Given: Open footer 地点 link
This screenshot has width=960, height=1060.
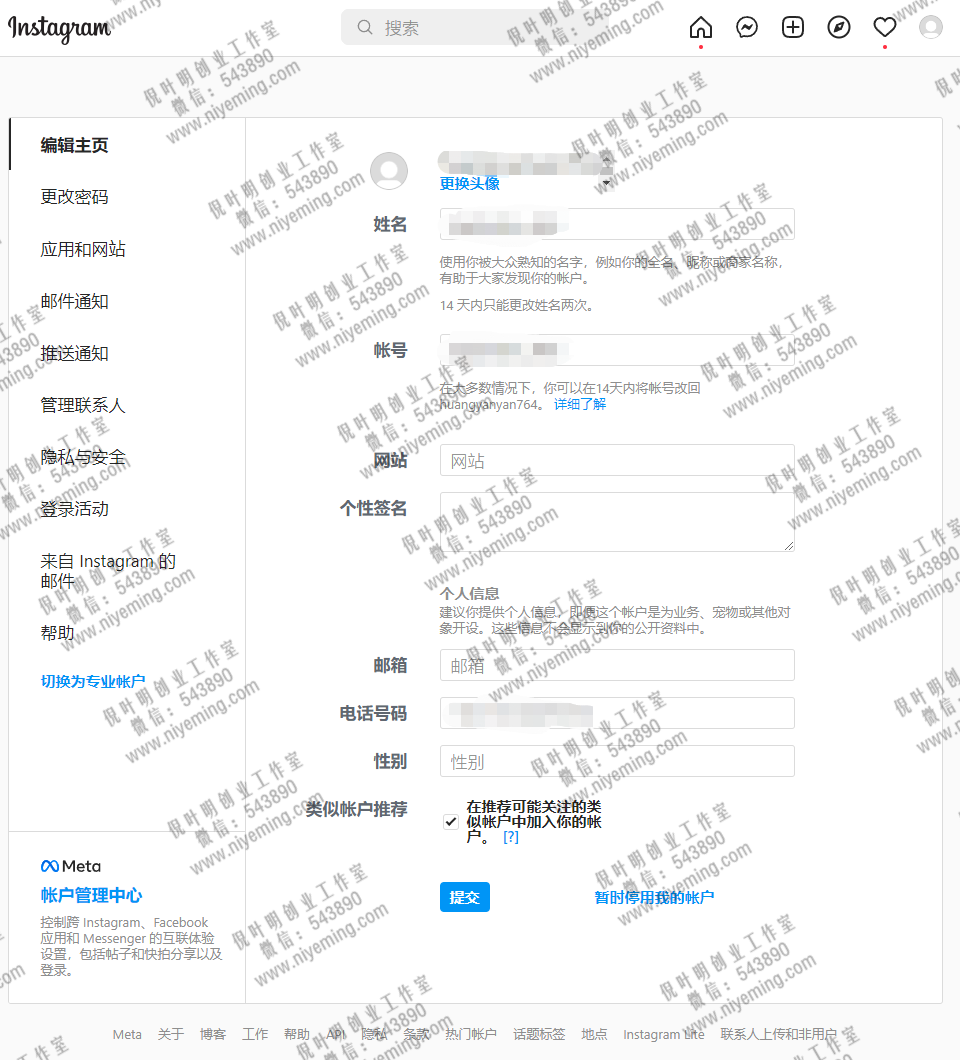Looking at the screenshot, I should pos(594,1034).
